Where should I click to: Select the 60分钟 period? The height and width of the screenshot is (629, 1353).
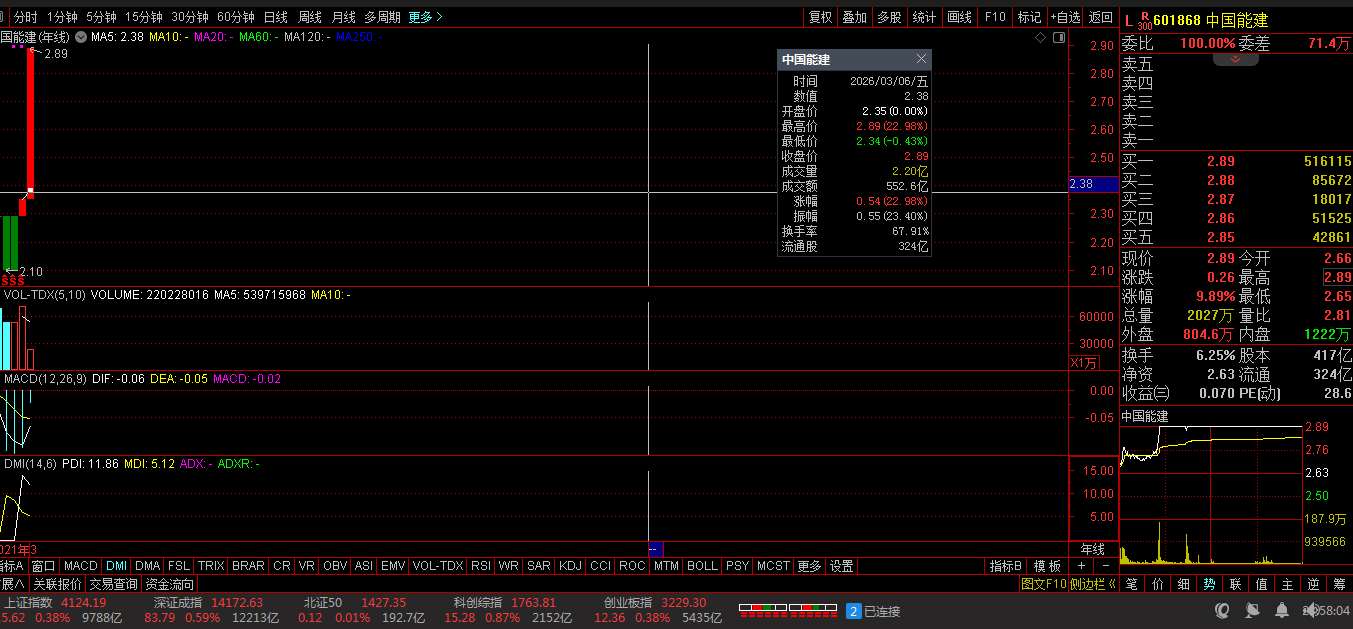point(236,17)
